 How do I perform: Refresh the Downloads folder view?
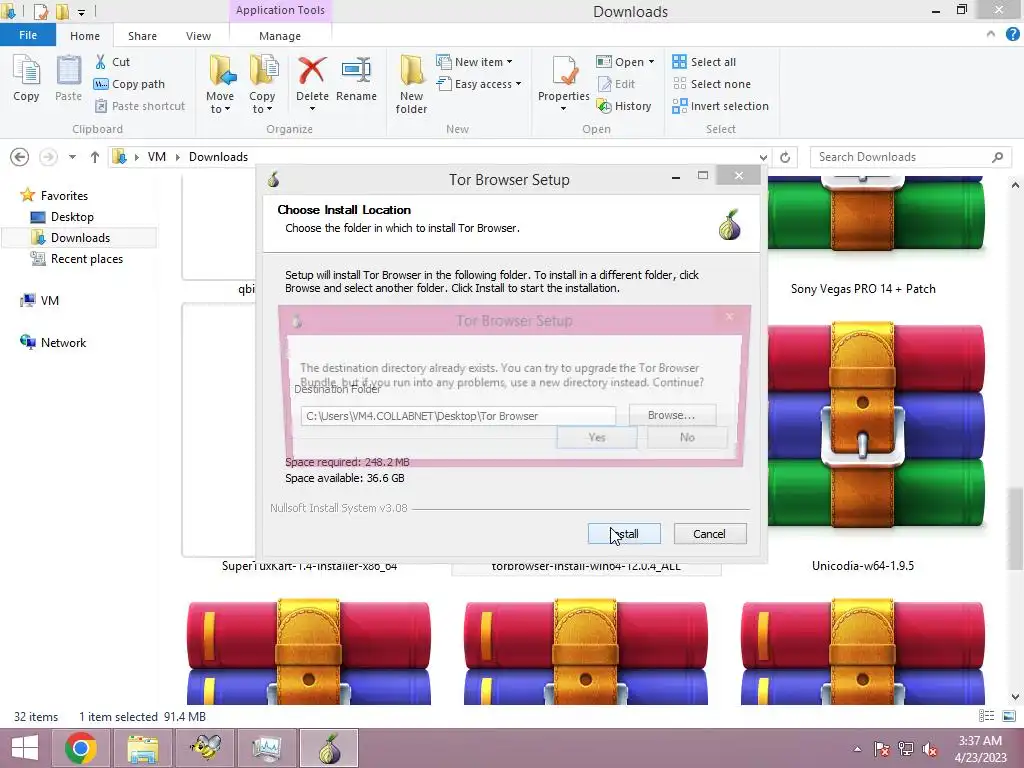point(785,157)
